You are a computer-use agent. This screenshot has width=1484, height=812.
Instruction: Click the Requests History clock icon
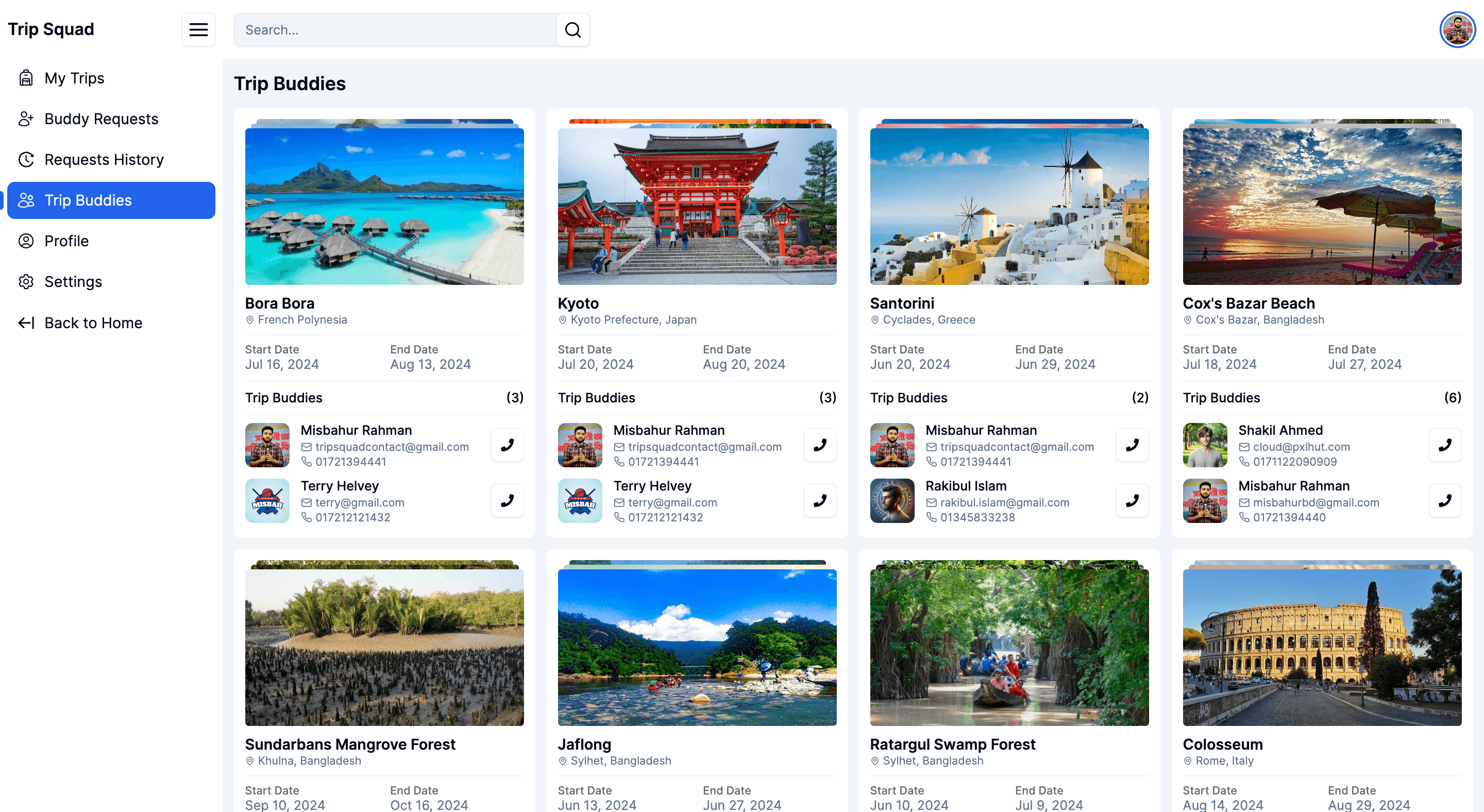[x=26, y=160]
